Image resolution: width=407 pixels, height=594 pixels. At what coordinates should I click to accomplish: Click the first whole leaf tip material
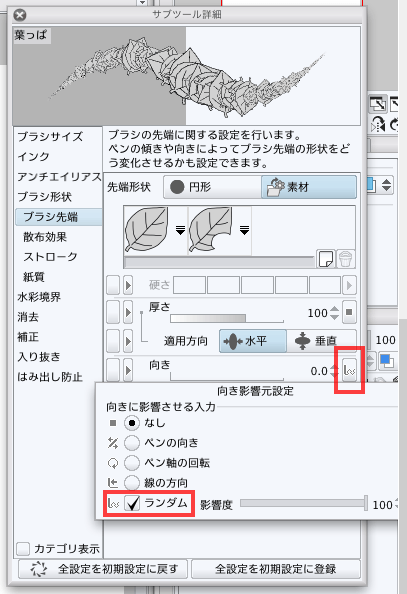coord(147,230)
